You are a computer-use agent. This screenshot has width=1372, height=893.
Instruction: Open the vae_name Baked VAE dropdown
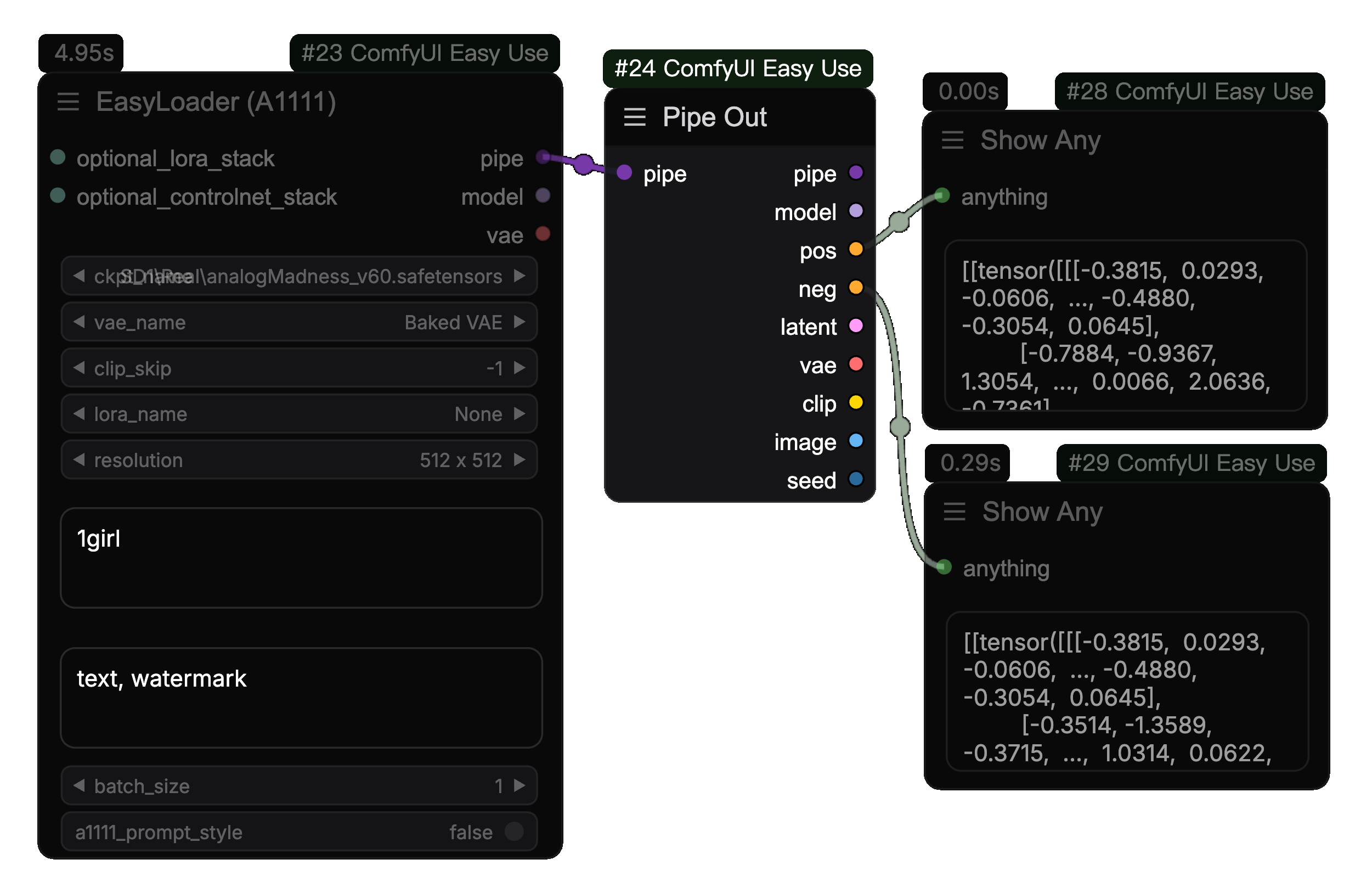coord(299,322)
